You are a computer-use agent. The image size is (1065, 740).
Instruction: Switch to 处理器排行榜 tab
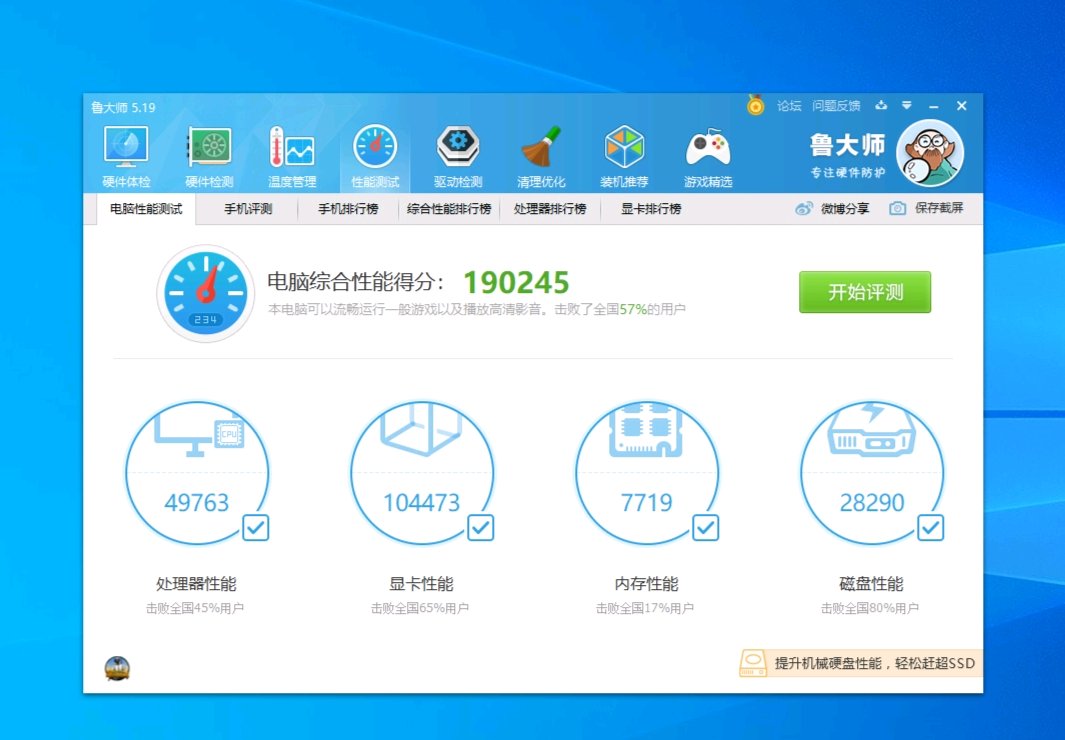(x=549, y=209)
